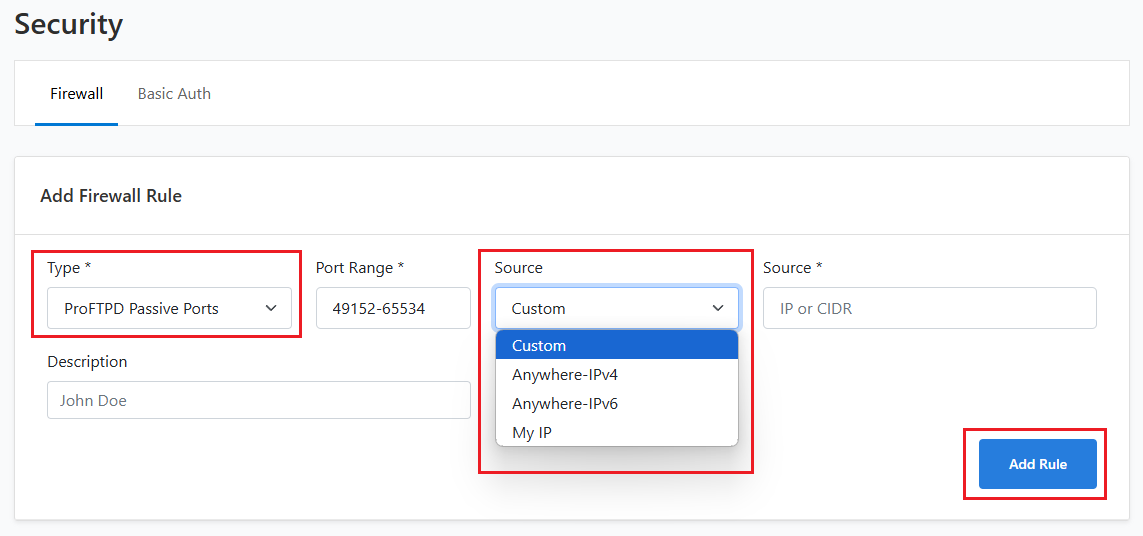Open the Basic Auth tab
This screenshot has height=536, width=1143.
[174, 94]
